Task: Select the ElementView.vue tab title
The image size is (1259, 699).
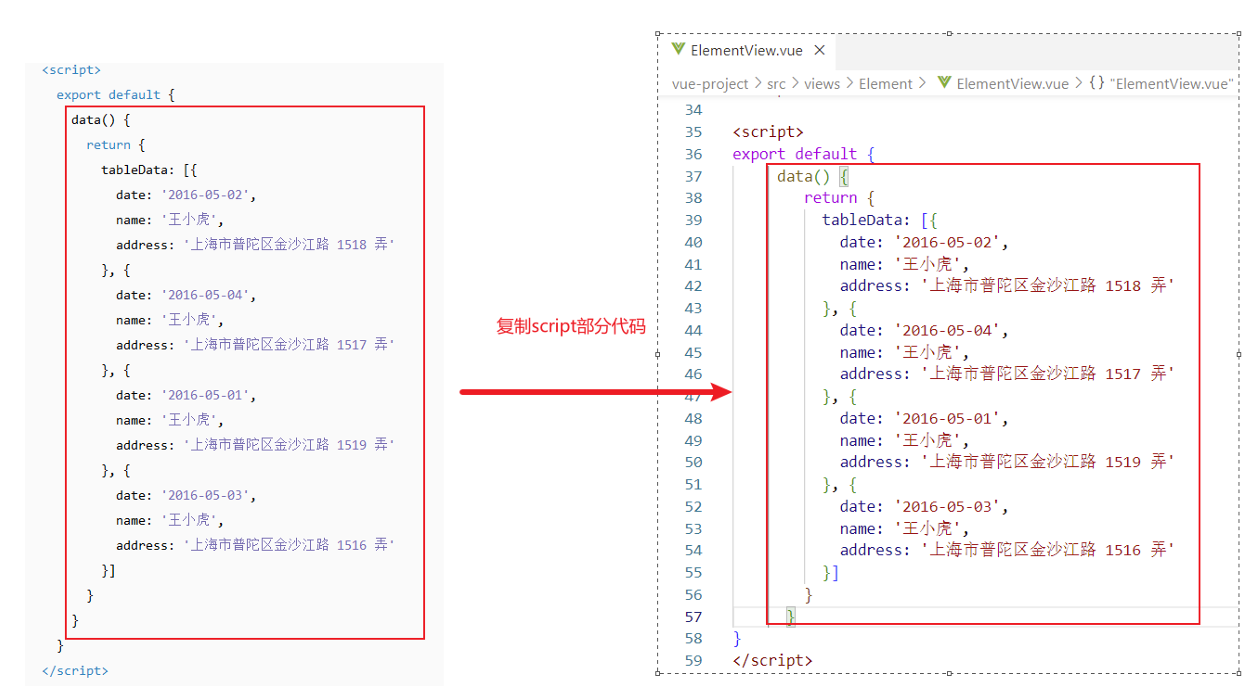Action: [x=747, y=50]
